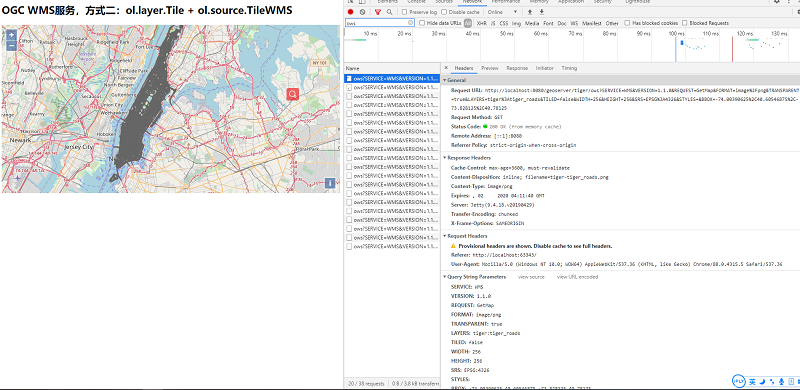Clear the network log

(x=362, y=12)
